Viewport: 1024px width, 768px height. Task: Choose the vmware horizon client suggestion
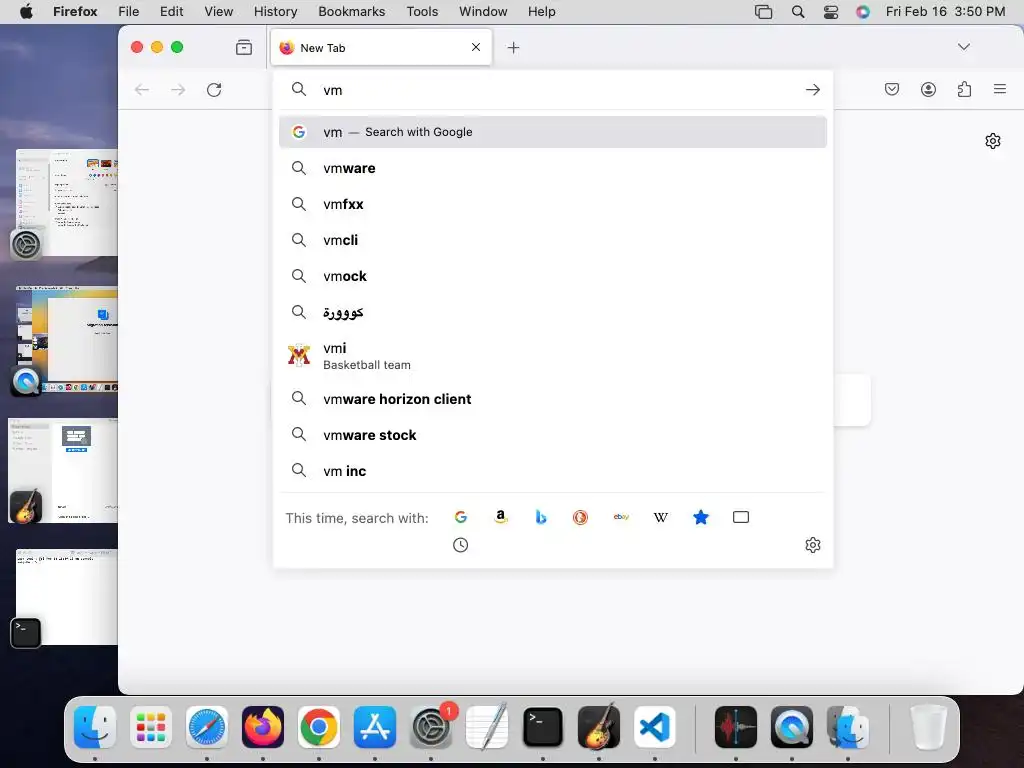[x=552, y=399]
